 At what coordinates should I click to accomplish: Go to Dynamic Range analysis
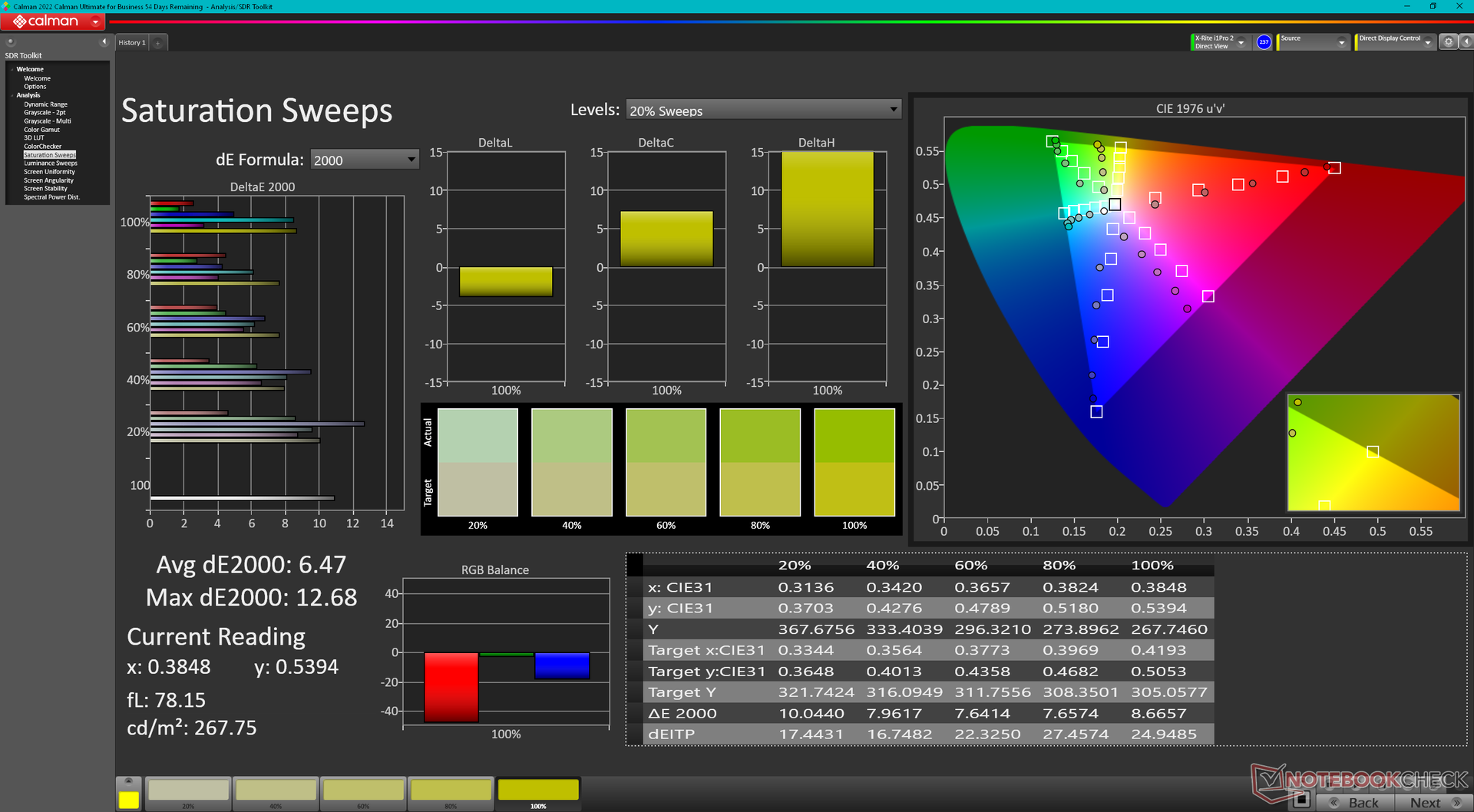click(x=45, y=104)
